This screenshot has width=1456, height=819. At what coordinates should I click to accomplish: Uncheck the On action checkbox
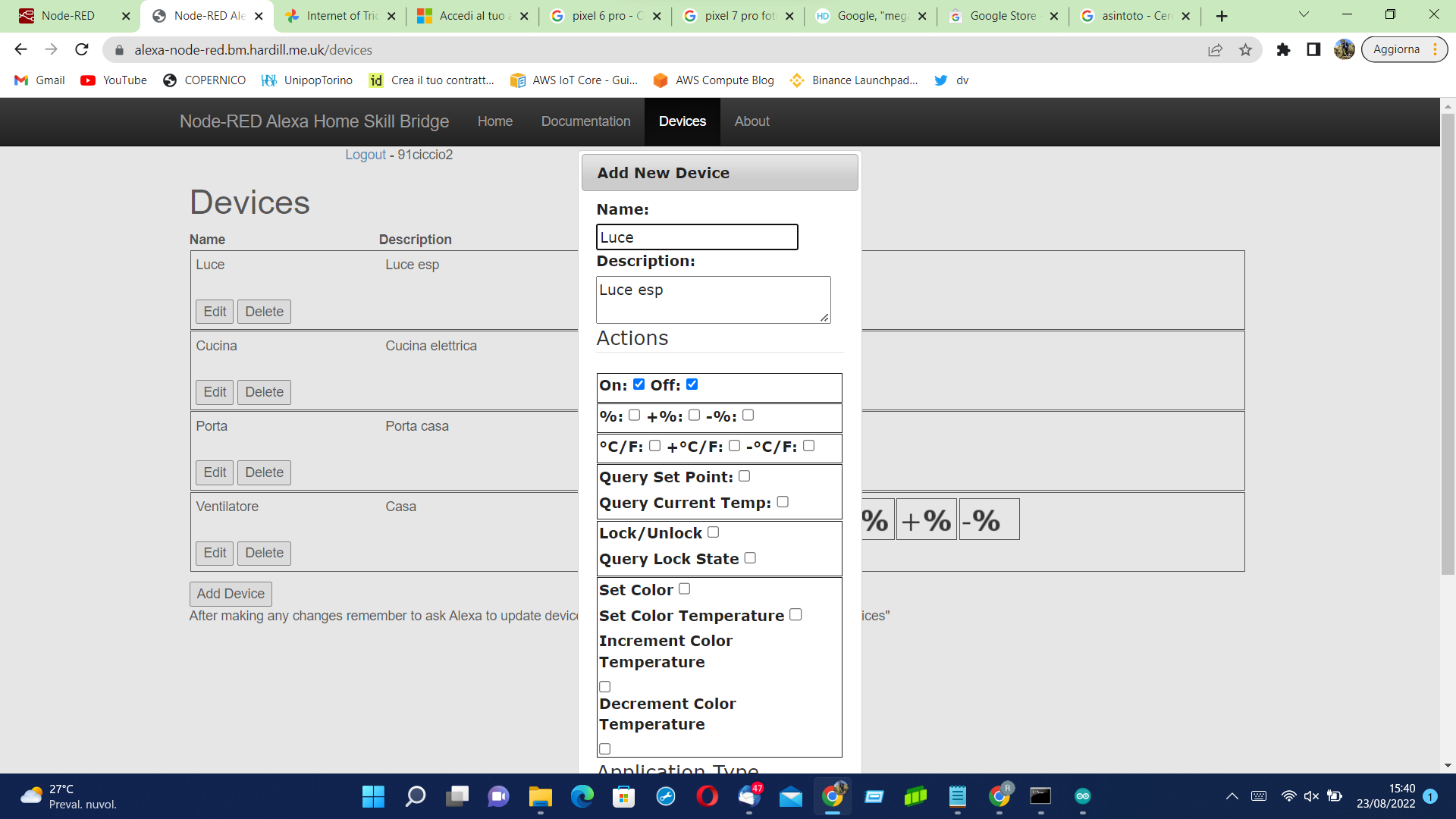click(x=639, y=384)
